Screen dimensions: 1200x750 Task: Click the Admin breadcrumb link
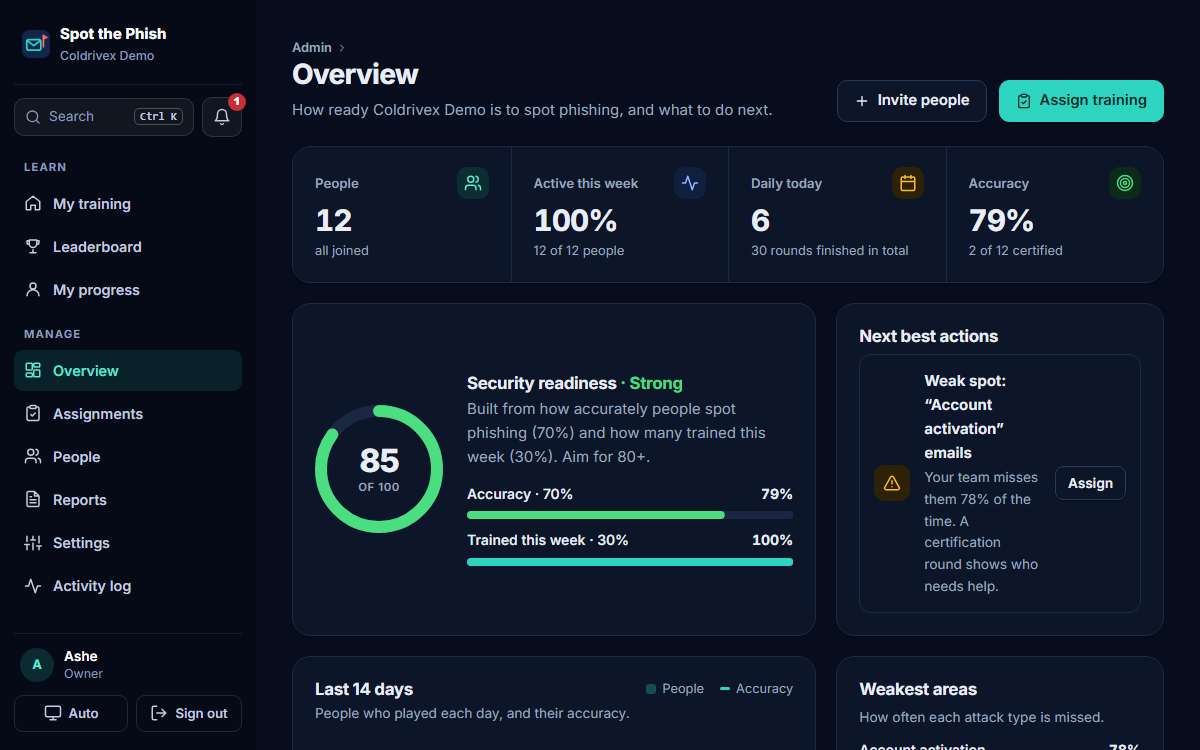click(312, 48)
